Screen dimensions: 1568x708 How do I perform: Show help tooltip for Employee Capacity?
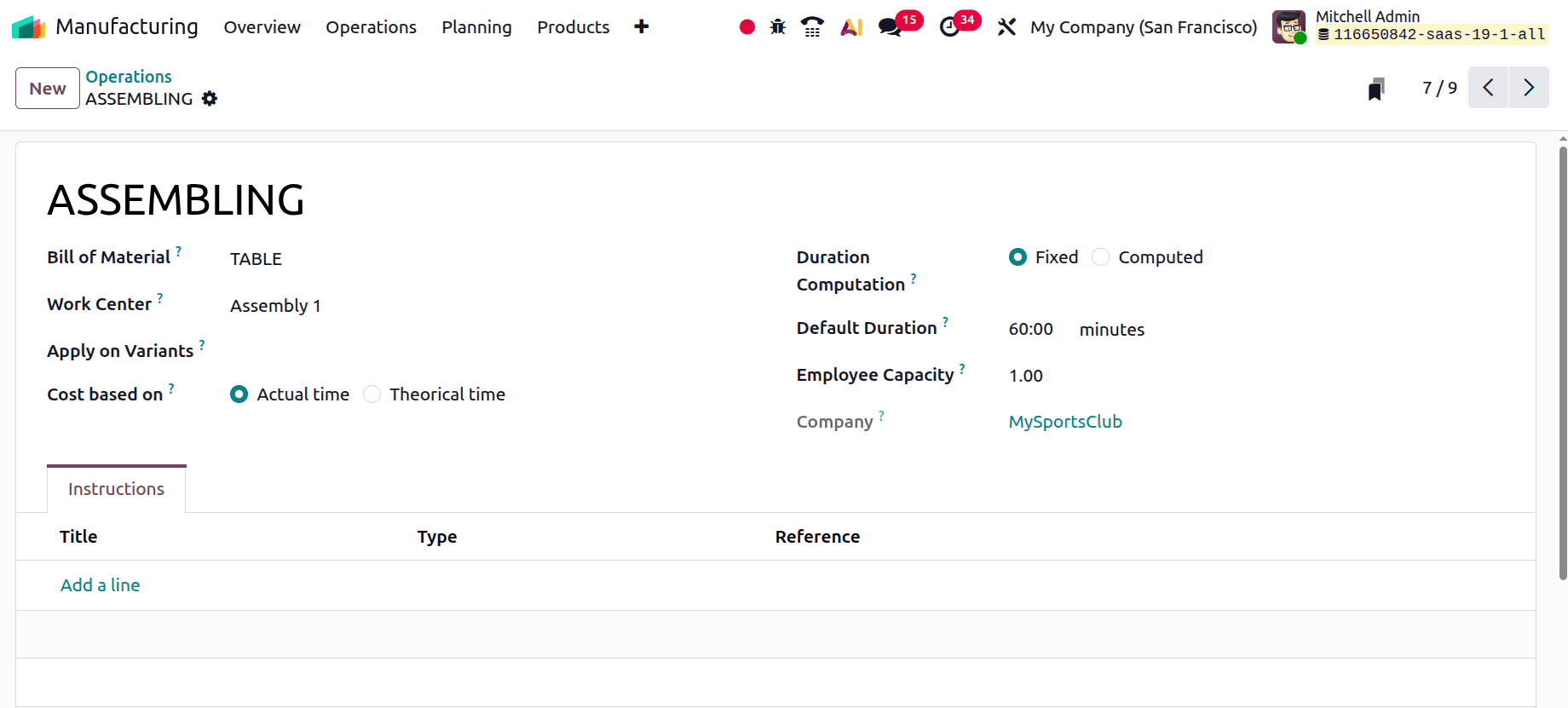click(962, 369)
